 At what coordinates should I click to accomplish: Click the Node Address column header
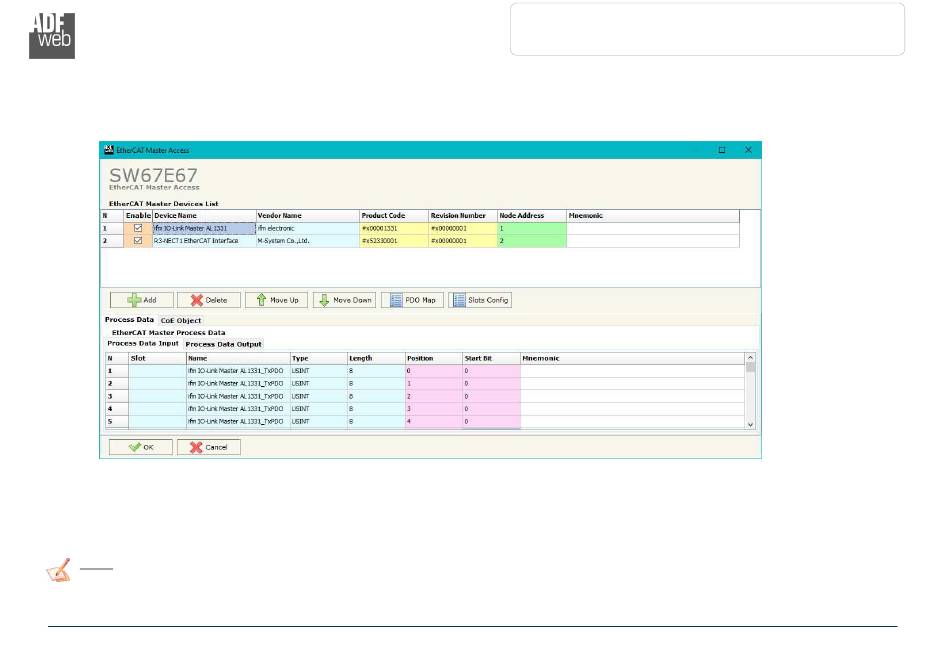[532, 216]
